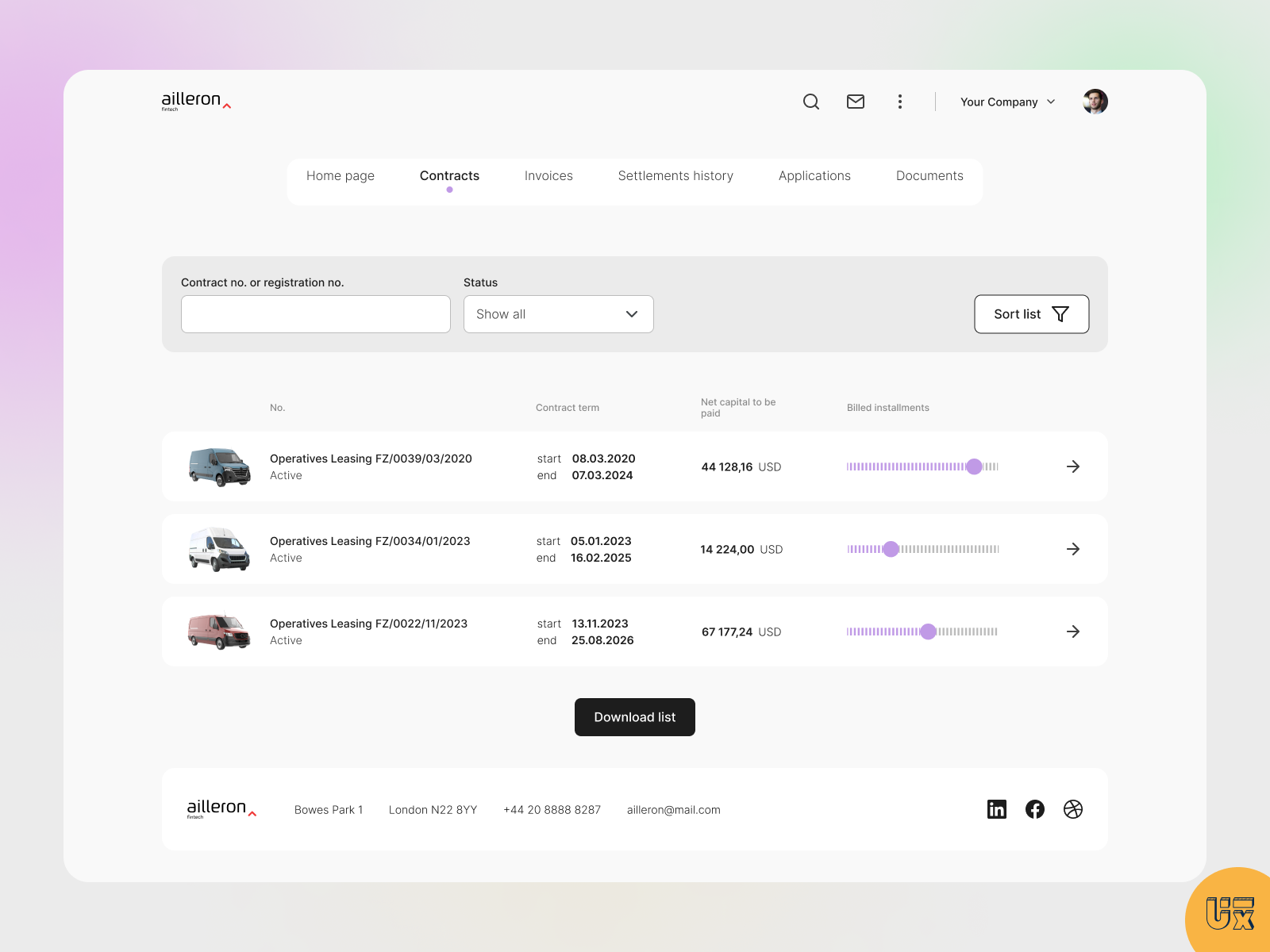
Task: Open details arrow for contract FZ/0034/01/2023
Action: coord(1073,548)
